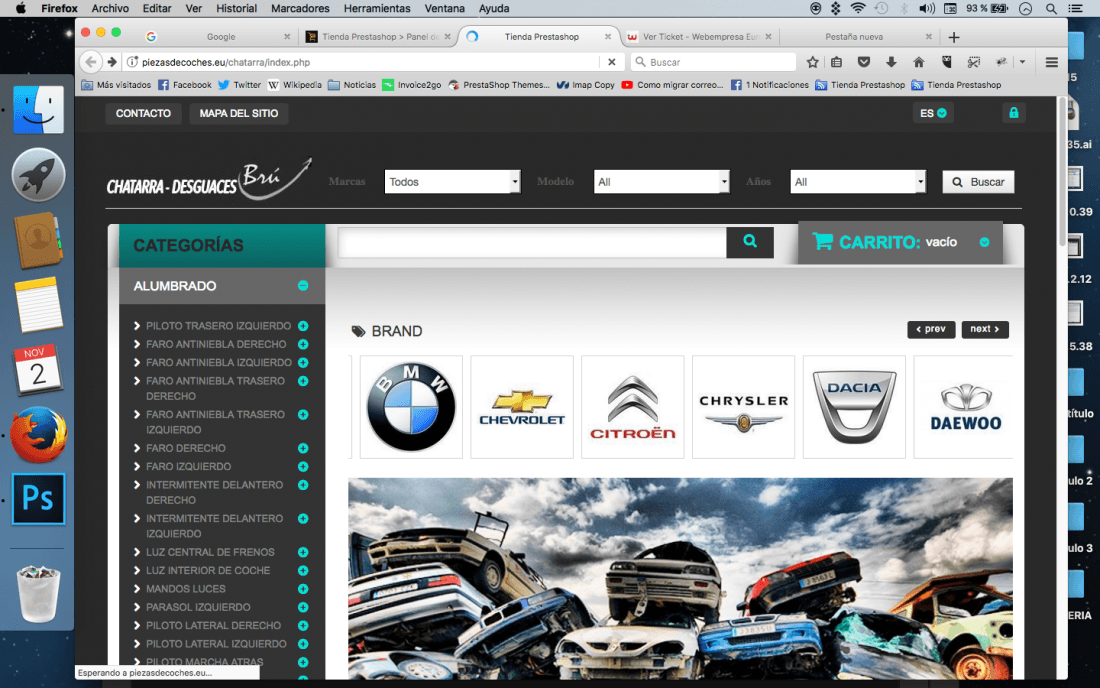Open the Historial menu
This screenshot has height=688, width=1100.
pos(236,8)
